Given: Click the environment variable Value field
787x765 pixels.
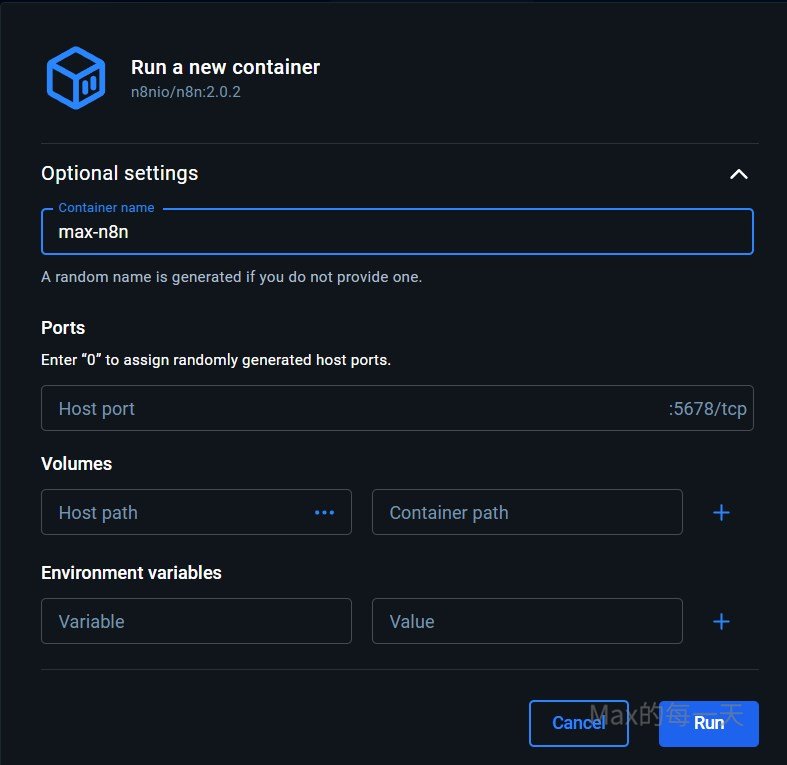Looking at the screenshot, I should (x=526, y=621).
